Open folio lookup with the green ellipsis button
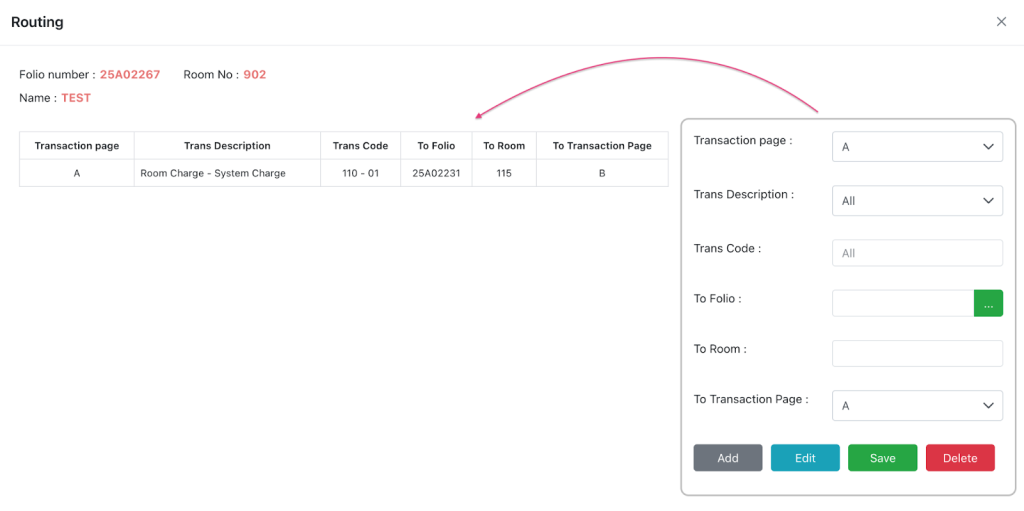Viewport: 1024px width, 511px height. [988, 303]
